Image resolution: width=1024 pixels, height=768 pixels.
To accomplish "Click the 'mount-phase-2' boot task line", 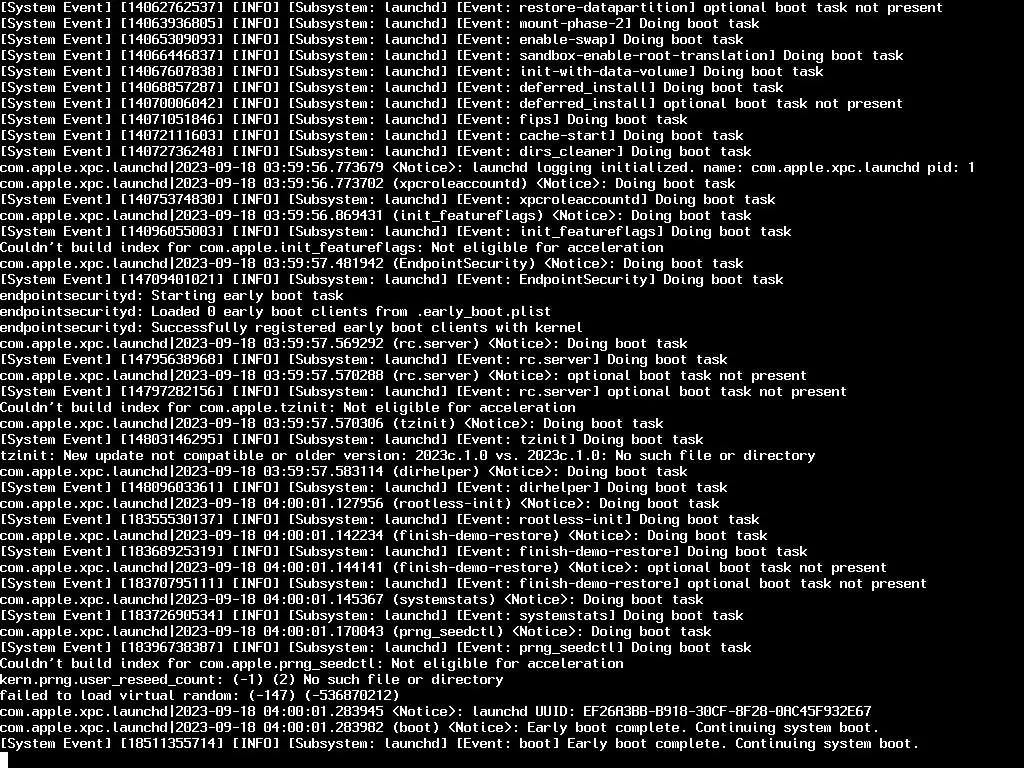I will click(x=379, y=24).
